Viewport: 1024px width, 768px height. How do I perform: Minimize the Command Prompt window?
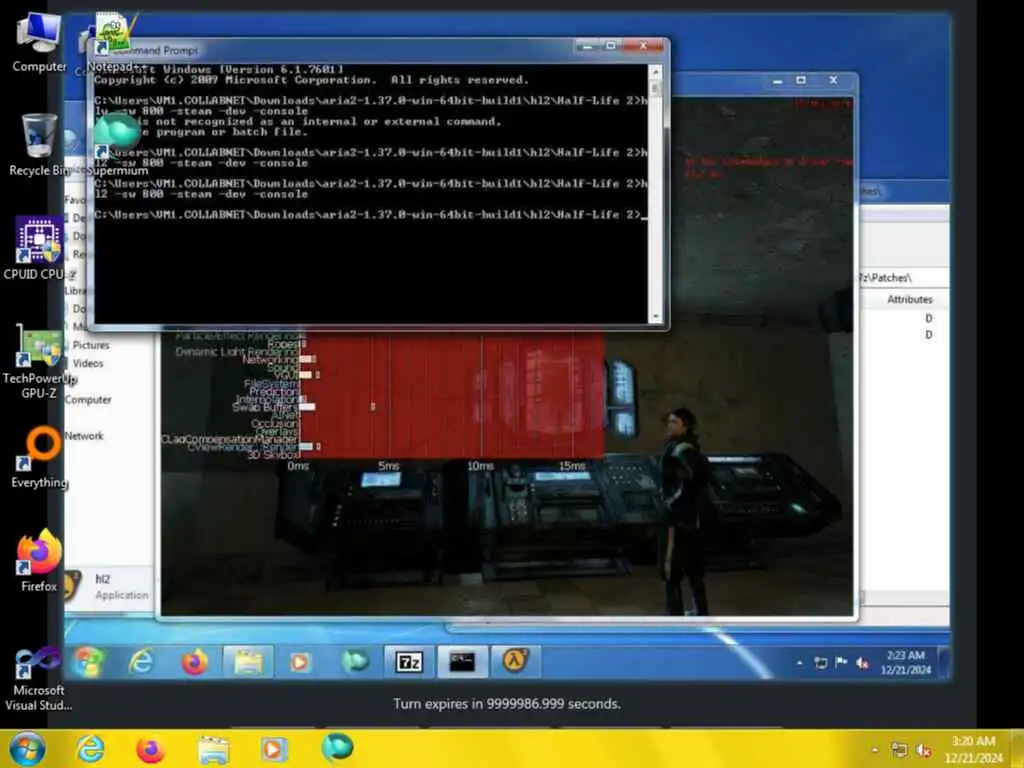(586, 46)
